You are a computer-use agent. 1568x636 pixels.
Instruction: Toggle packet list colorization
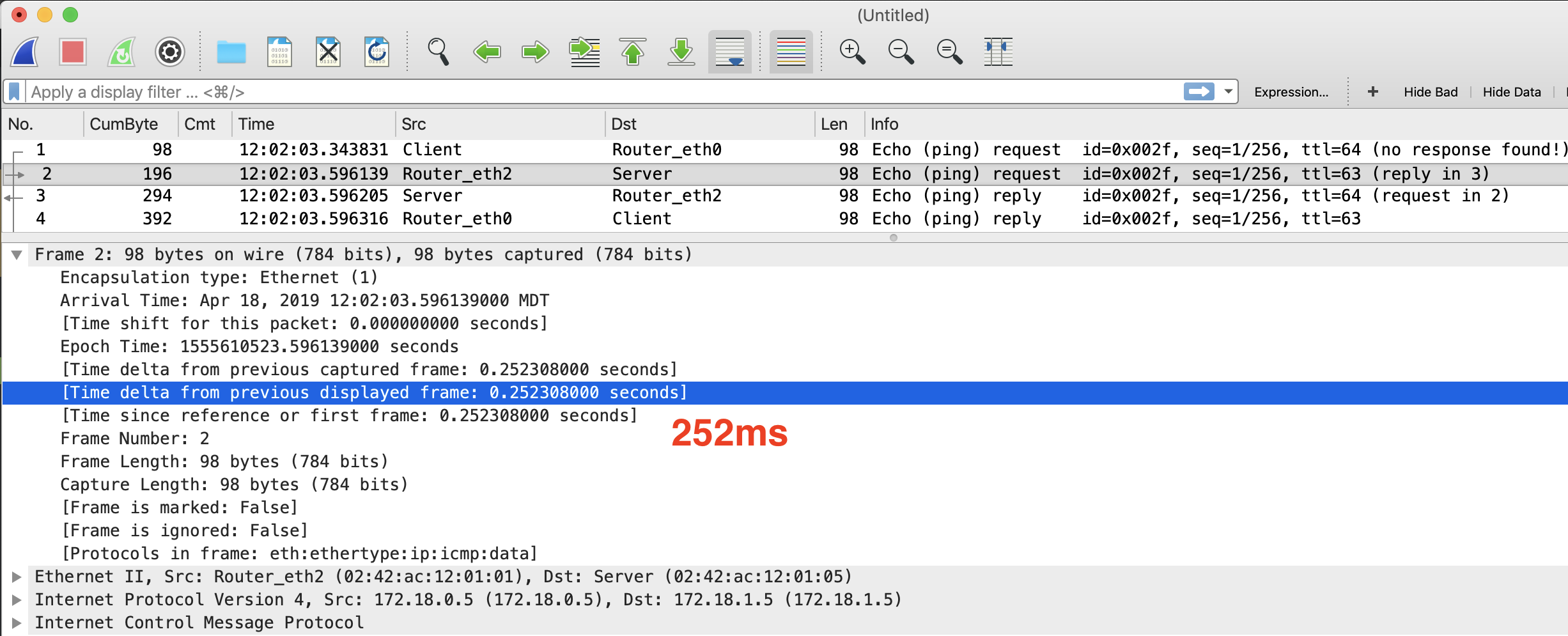(791, 52)
